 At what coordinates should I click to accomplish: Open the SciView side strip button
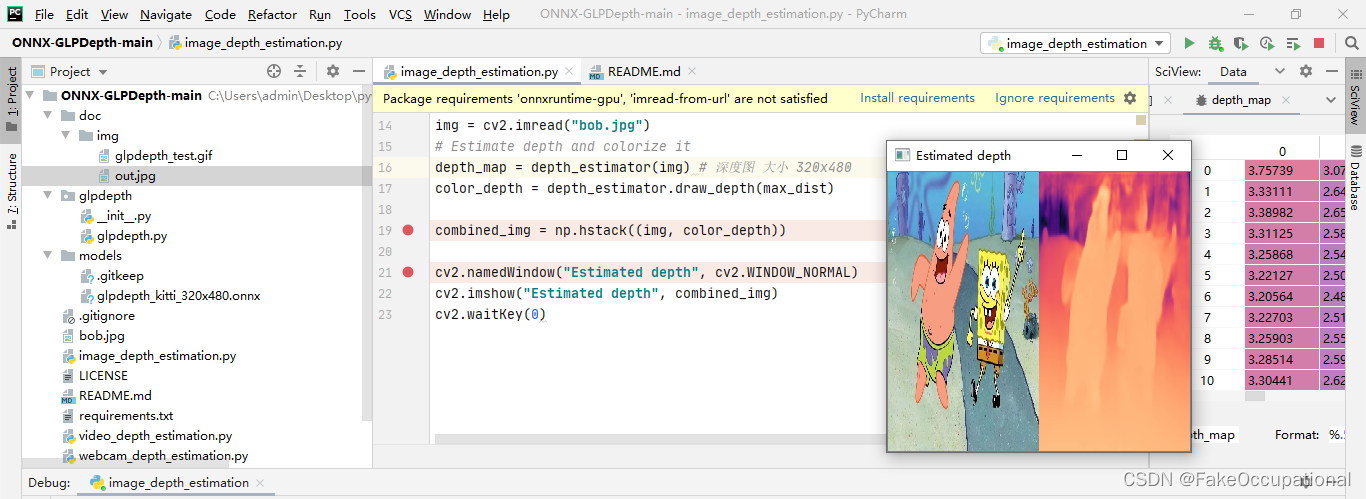1355,96
